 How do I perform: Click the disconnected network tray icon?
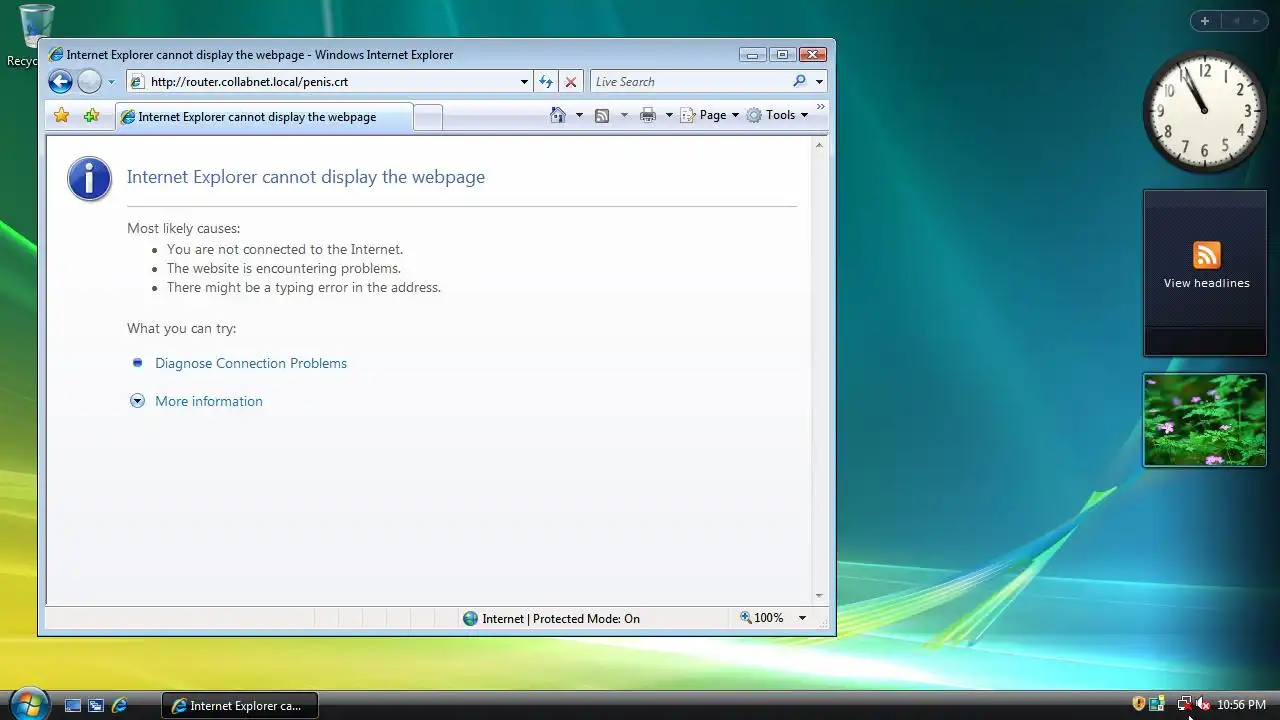[x=1184, y=704]
